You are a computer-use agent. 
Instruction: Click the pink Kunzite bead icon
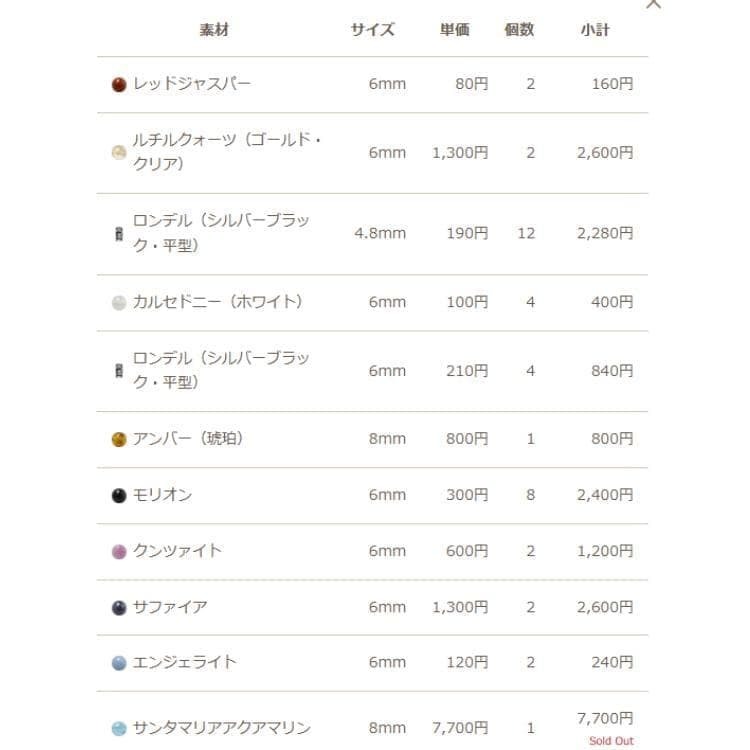[119, 551]
